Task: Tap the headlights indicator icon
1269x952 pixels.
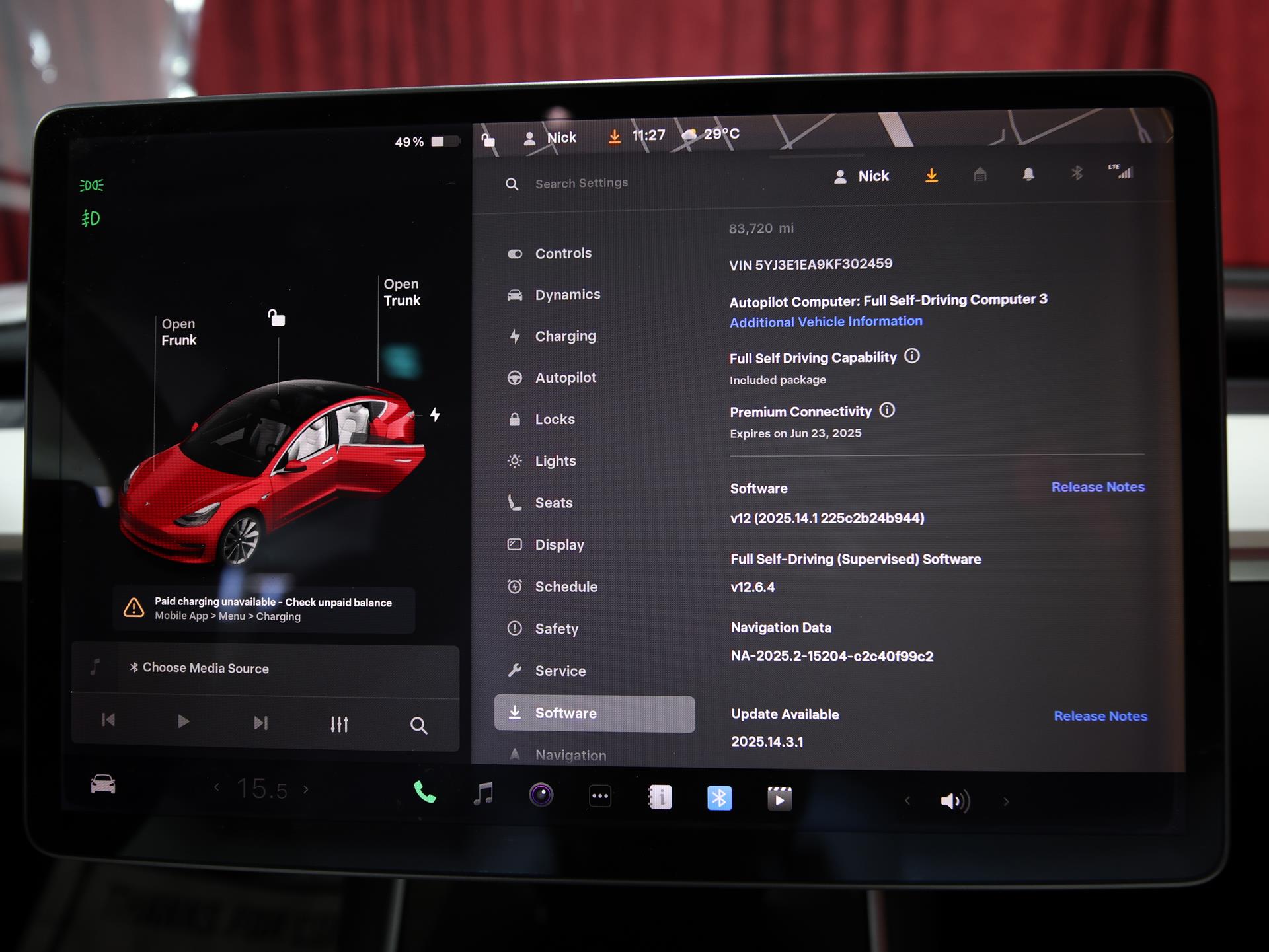Action: point(91,186)
